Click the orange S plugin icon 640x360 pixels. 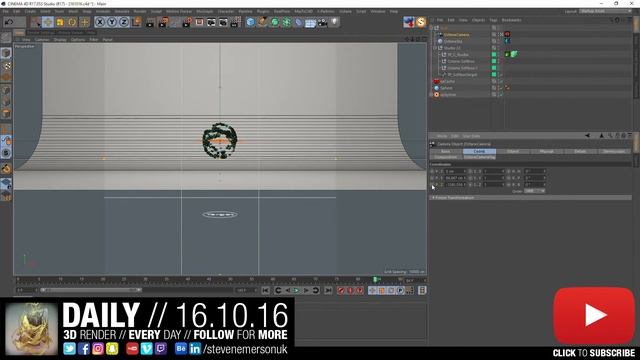pyautogui.click(x=421, y=22)
